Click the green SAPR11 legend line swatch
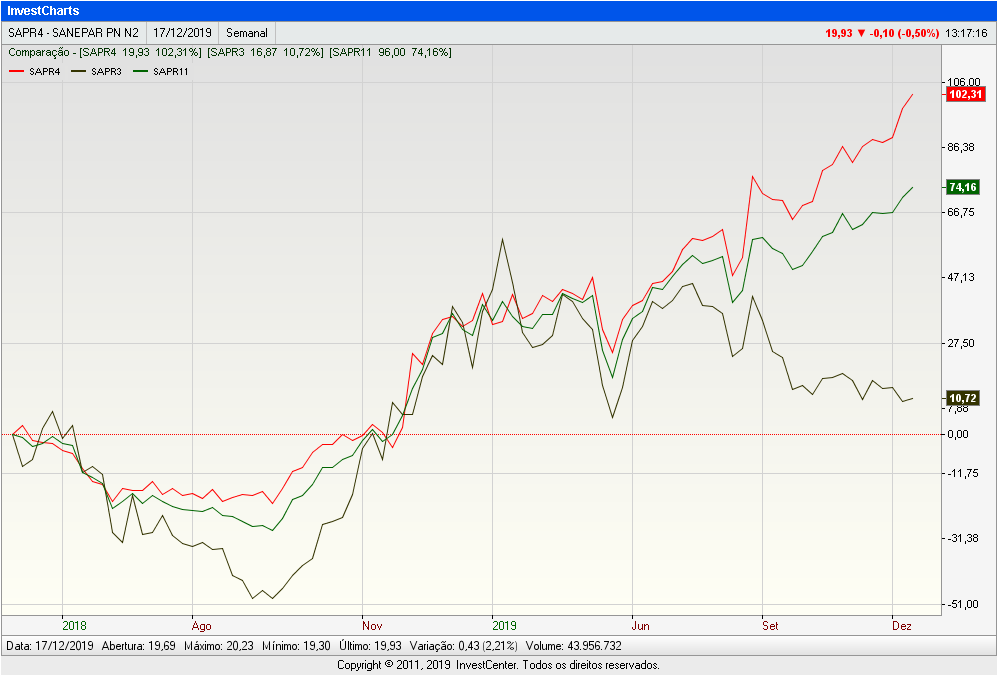 click(x=141, y=71)
